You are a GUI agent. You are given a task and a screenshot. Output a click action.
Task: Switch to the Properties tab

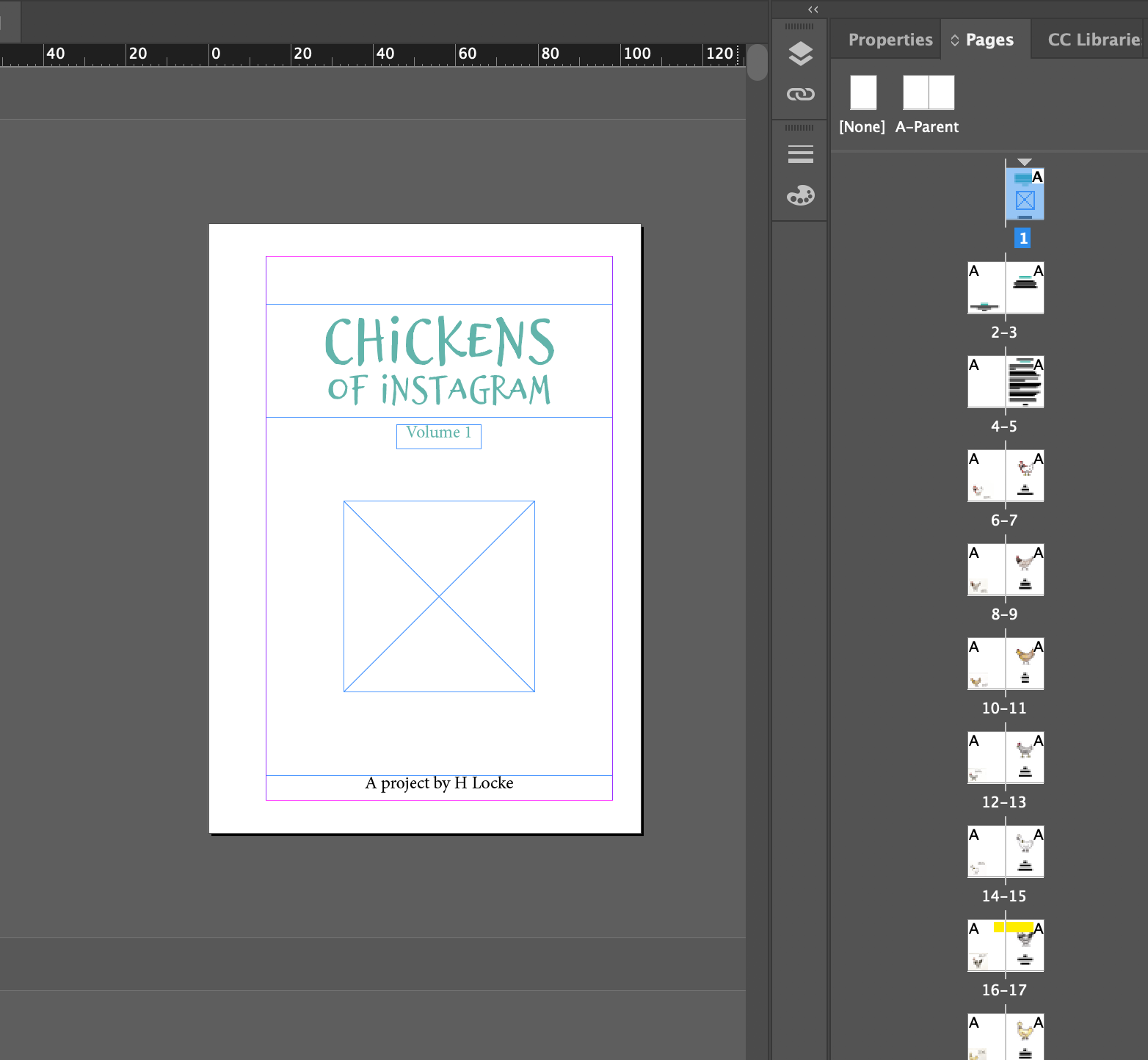tap(890, 40)
